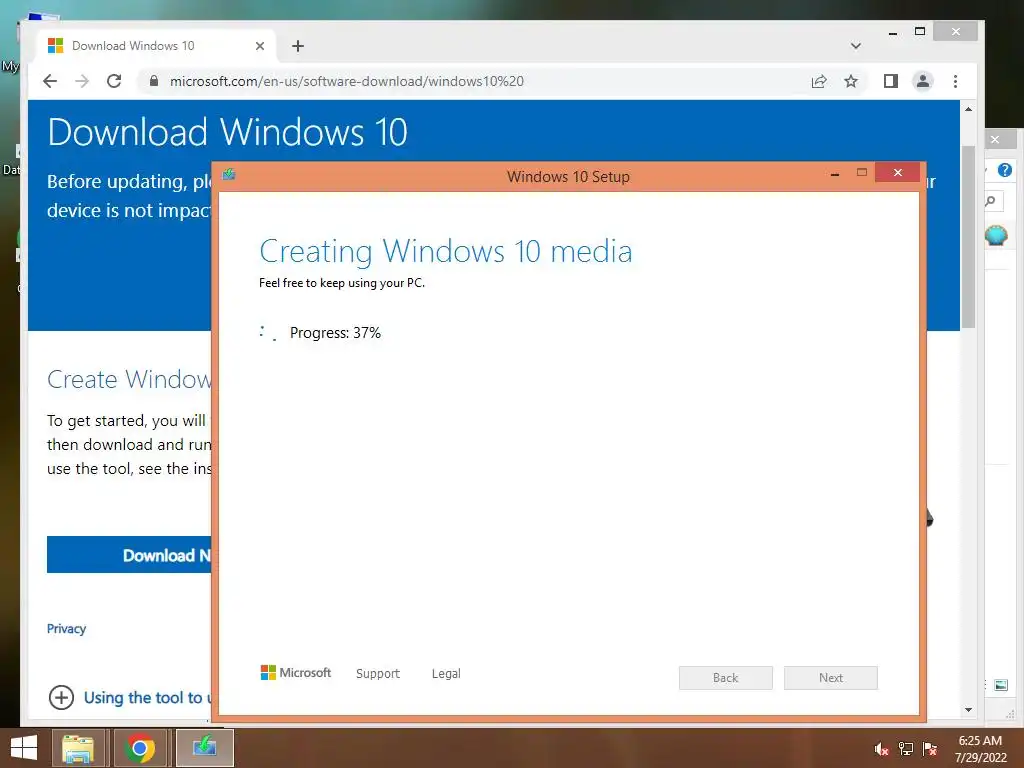Open Chrome side panel icon
The image size is (1024, 768).
point(891,81)
